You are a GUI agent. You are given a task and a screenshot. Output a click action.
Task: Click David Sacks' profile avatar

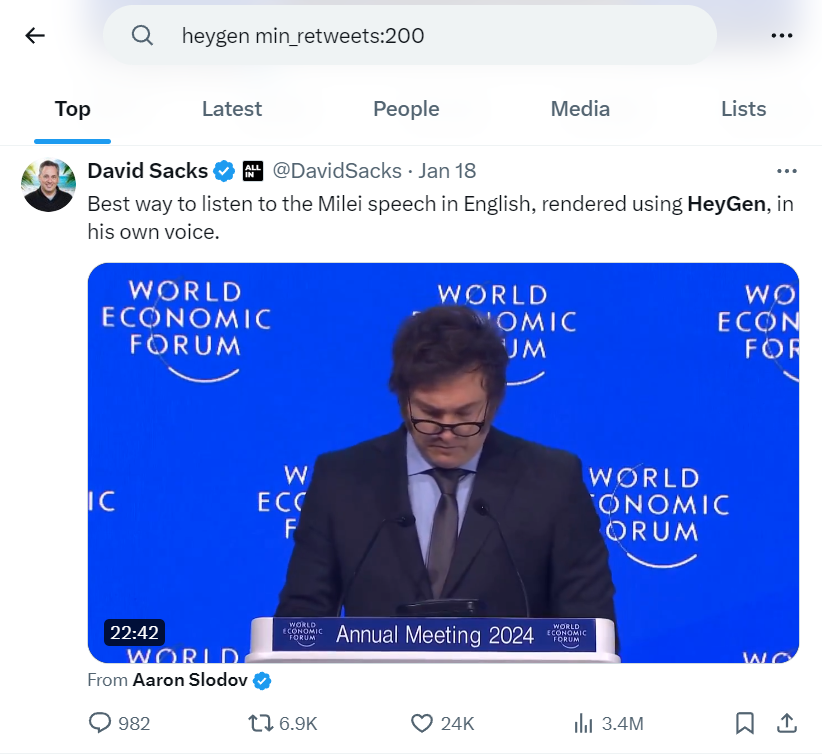tap(48, 184)
